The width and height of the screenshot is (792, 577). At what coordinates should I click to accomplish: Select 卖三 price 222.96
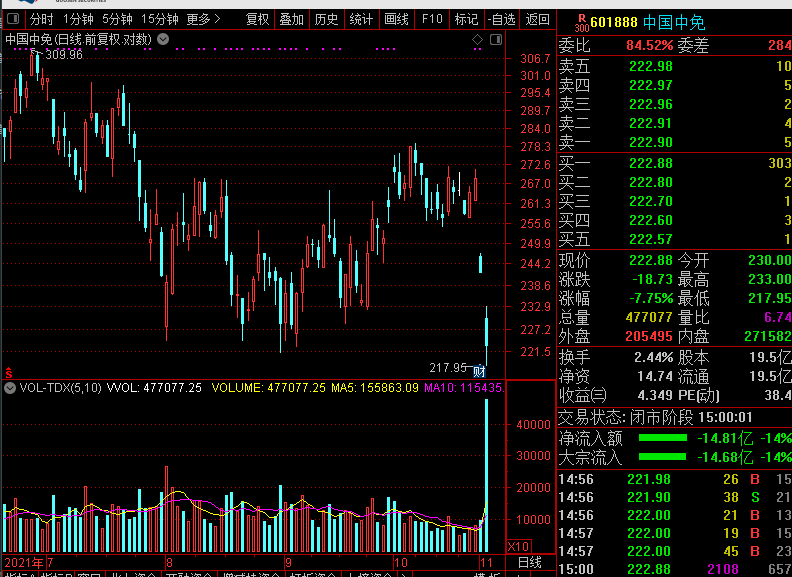(651, 104)
